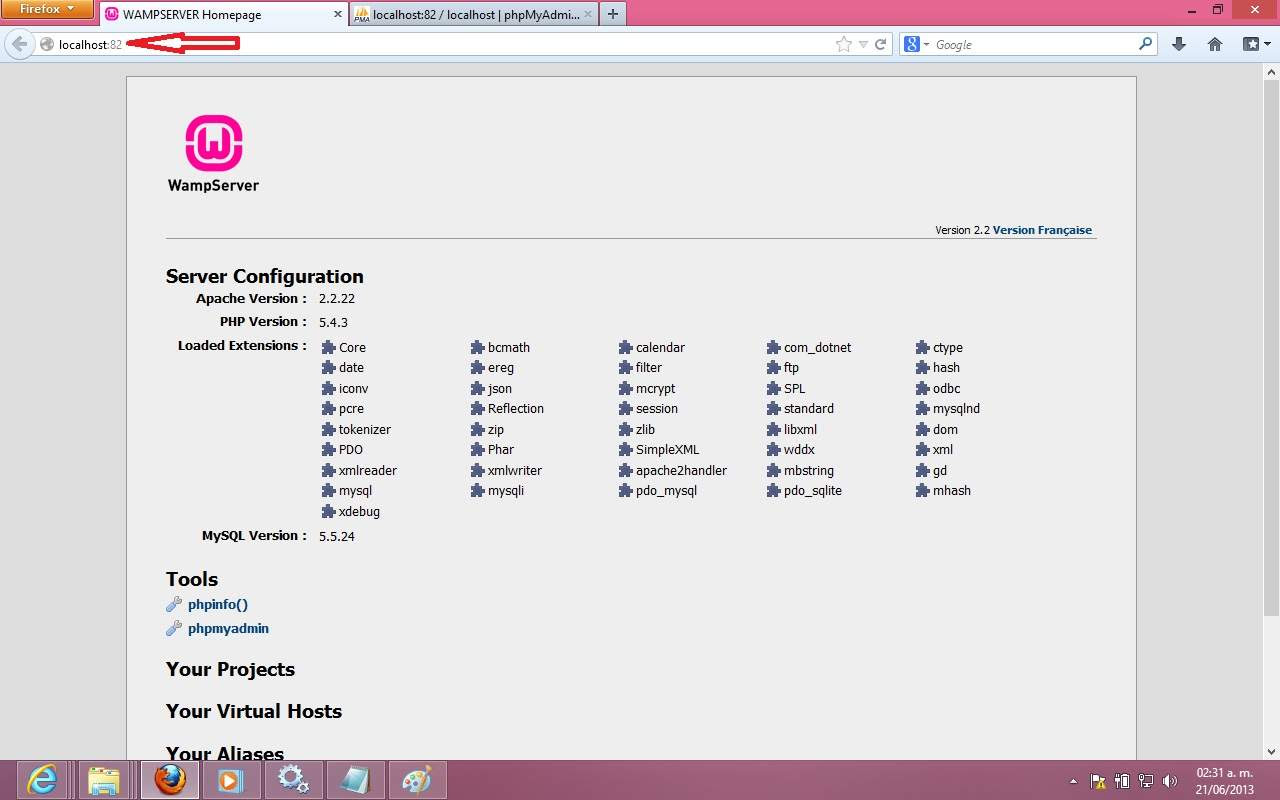
Task: Click the puzzle icon next to mysqli
Action: [x=478, y=490]
